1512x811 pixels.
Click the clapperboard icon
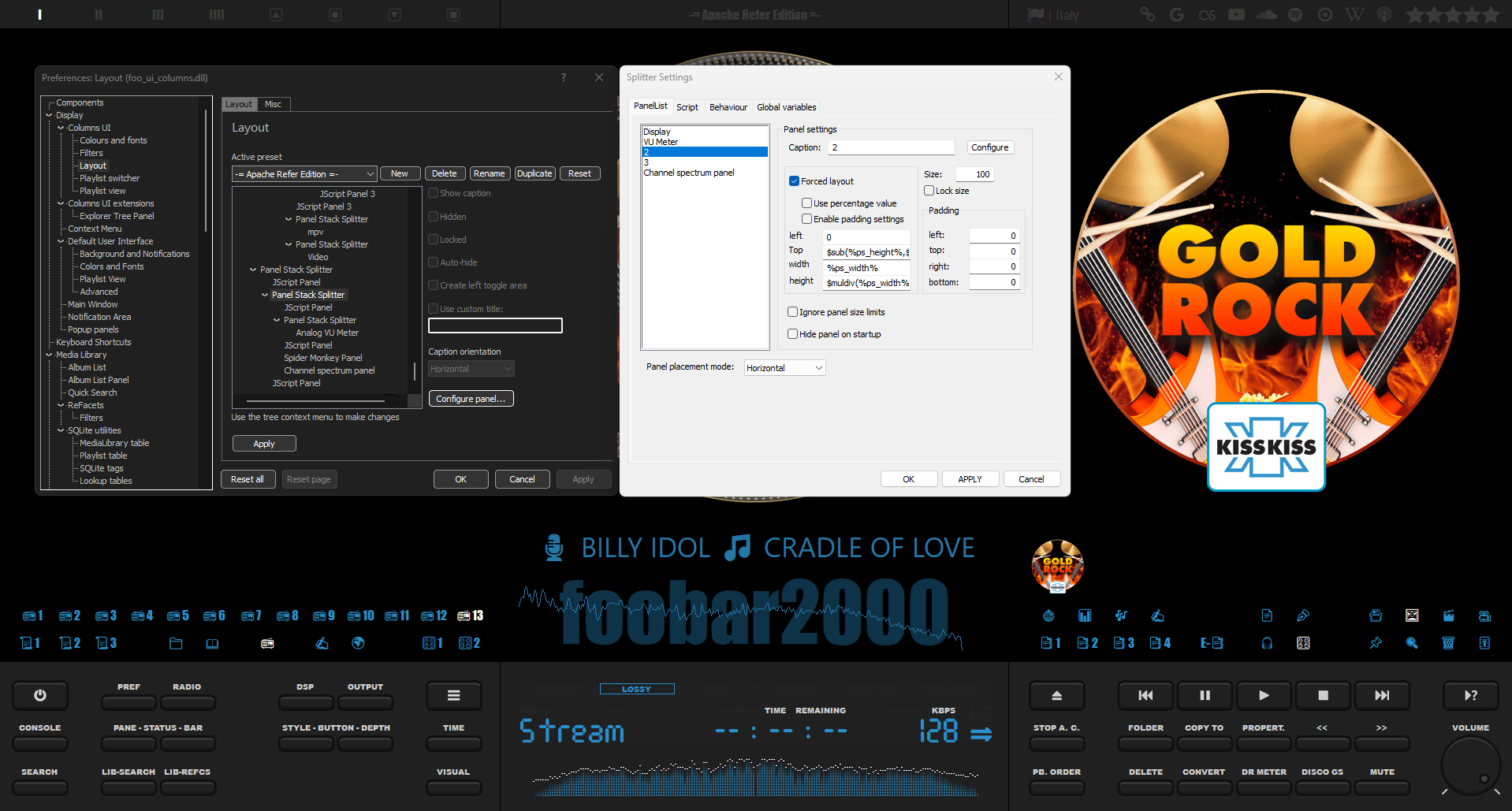point(1448,616)
